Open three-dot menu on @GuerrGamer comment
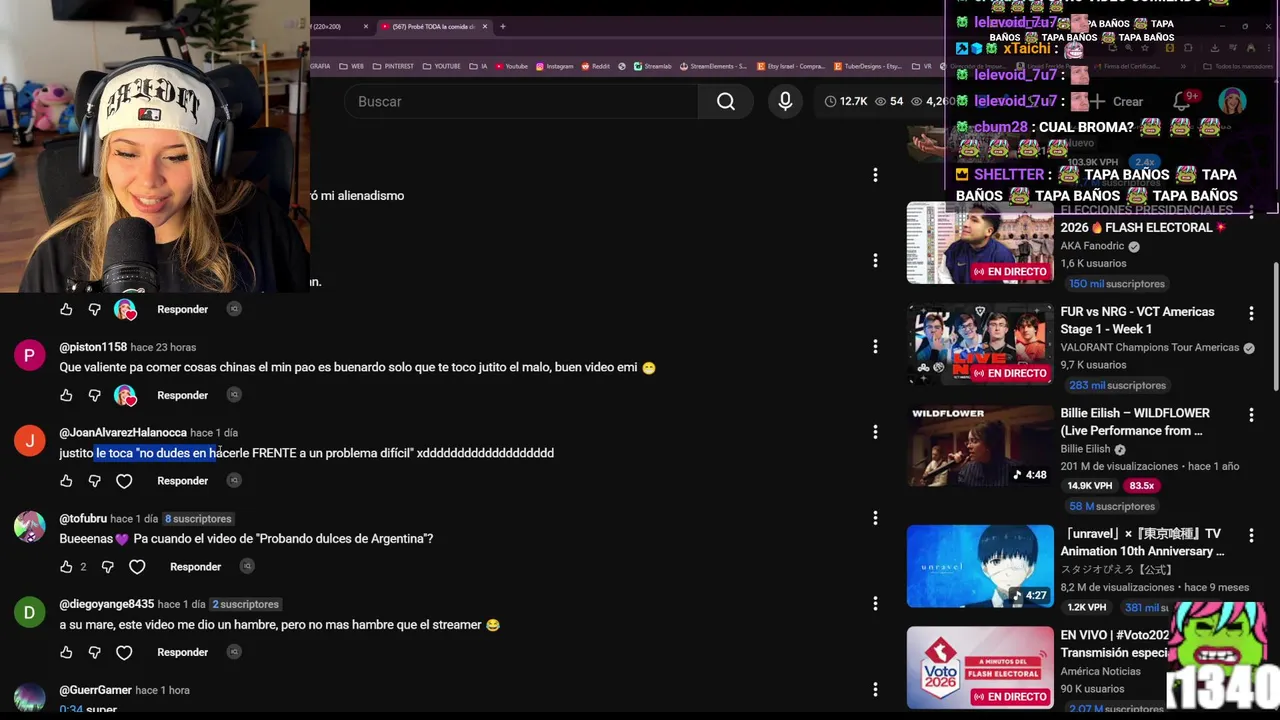 875,690
